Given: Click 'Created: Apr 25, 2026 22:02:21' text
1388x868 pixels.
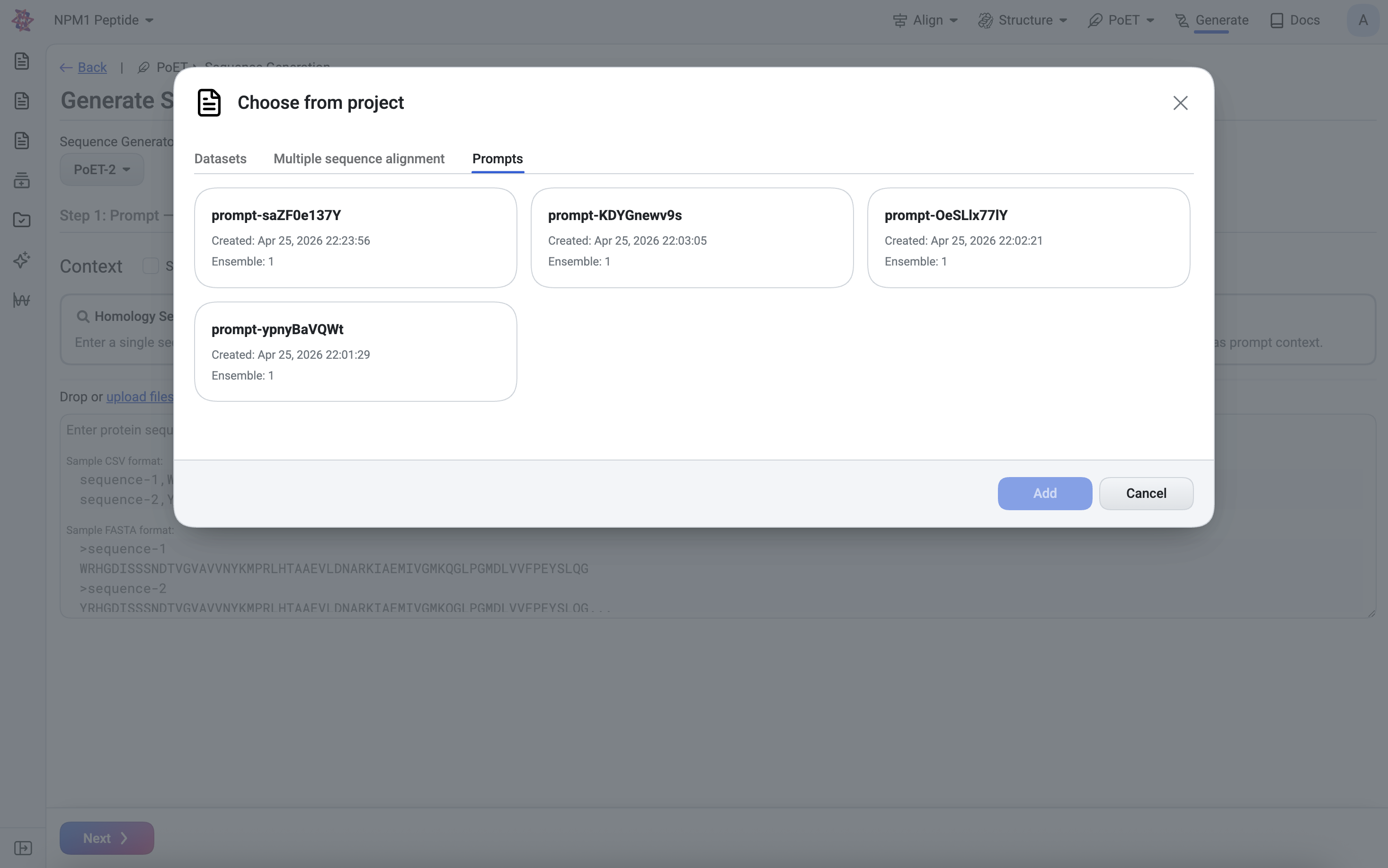Looking at the screenshot, I should [963, 240].
